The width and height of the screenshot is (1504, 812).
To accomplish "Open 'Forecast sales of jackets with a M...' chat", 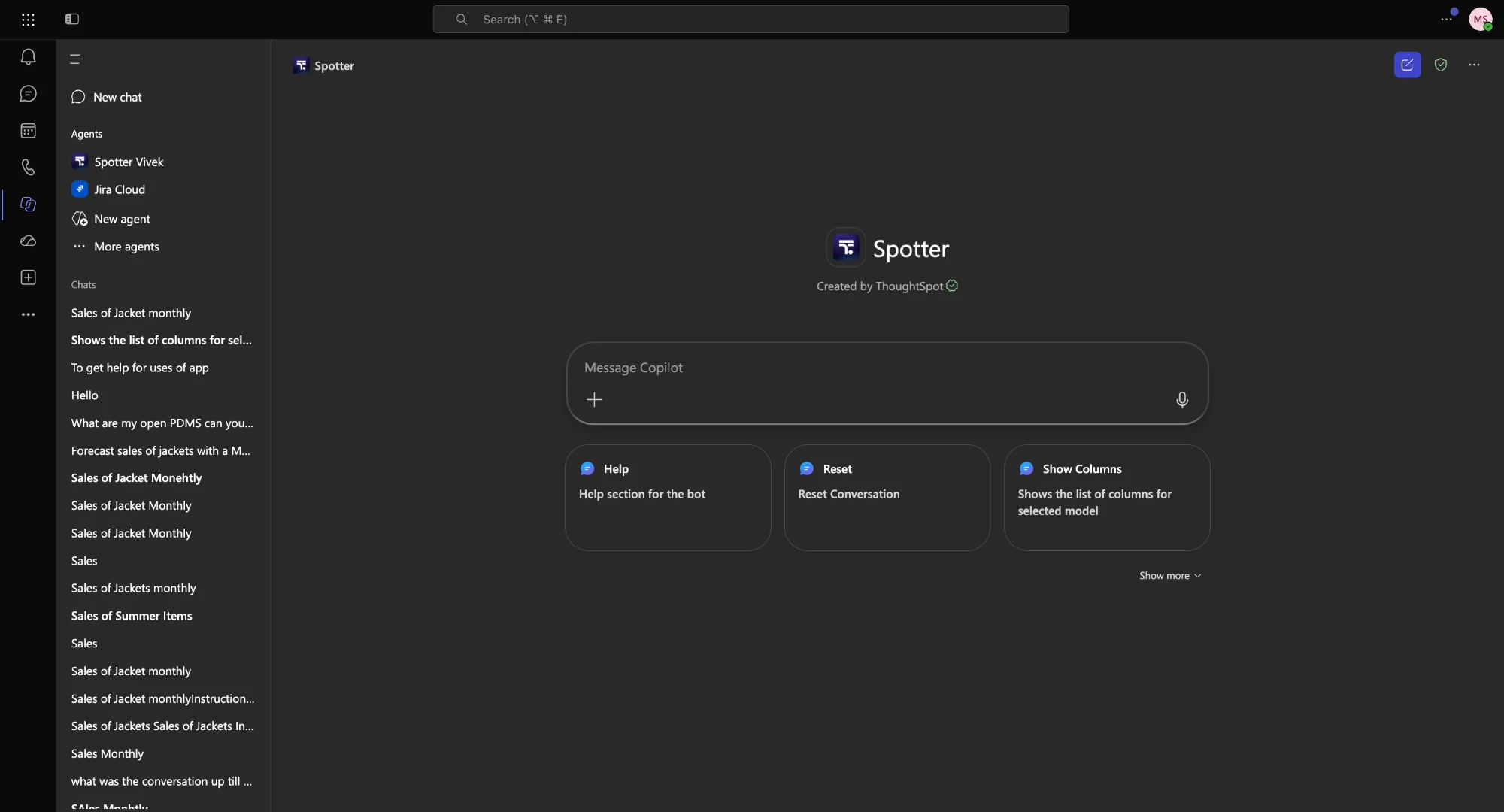I will point(160,451).
